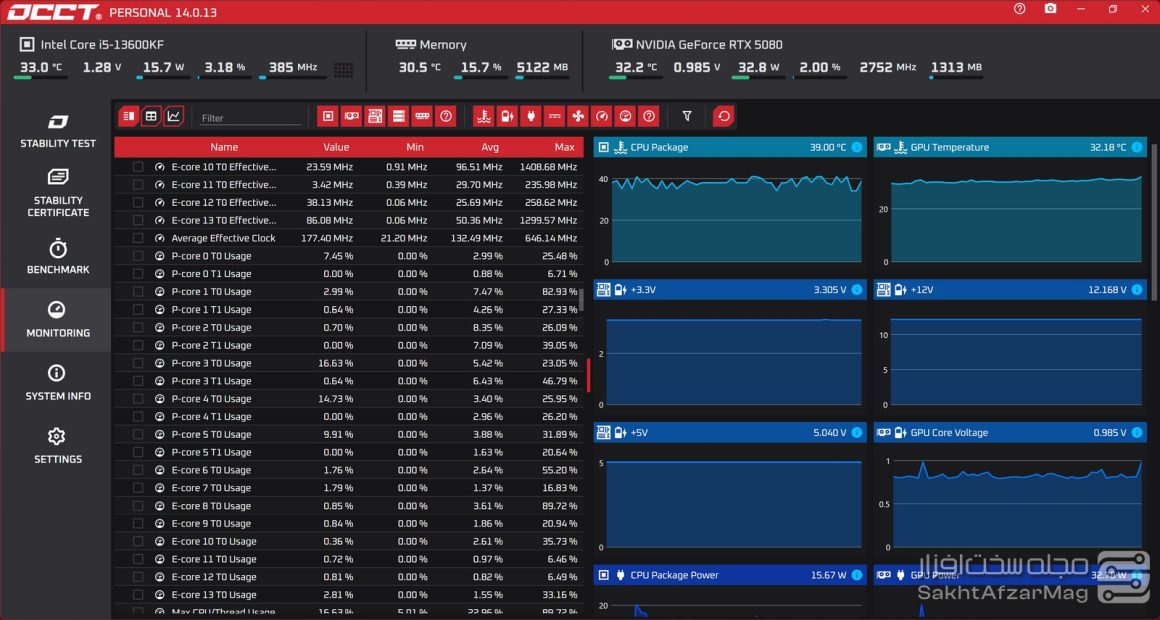Open the Stability Certificate section
Viewport: 1160px width, 620px height.
tap(58, 192)
